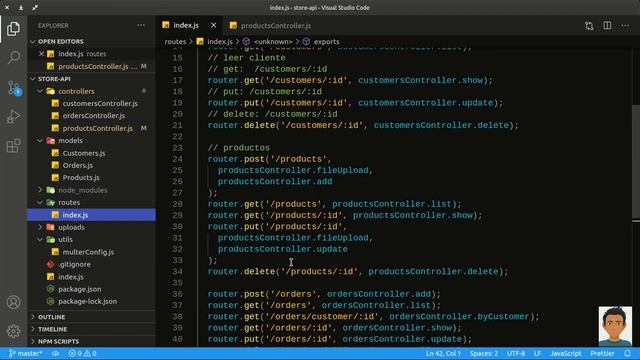Click ordersController.byCustomer in code
The width and height of the screenshot is (640, 360).
459,317
